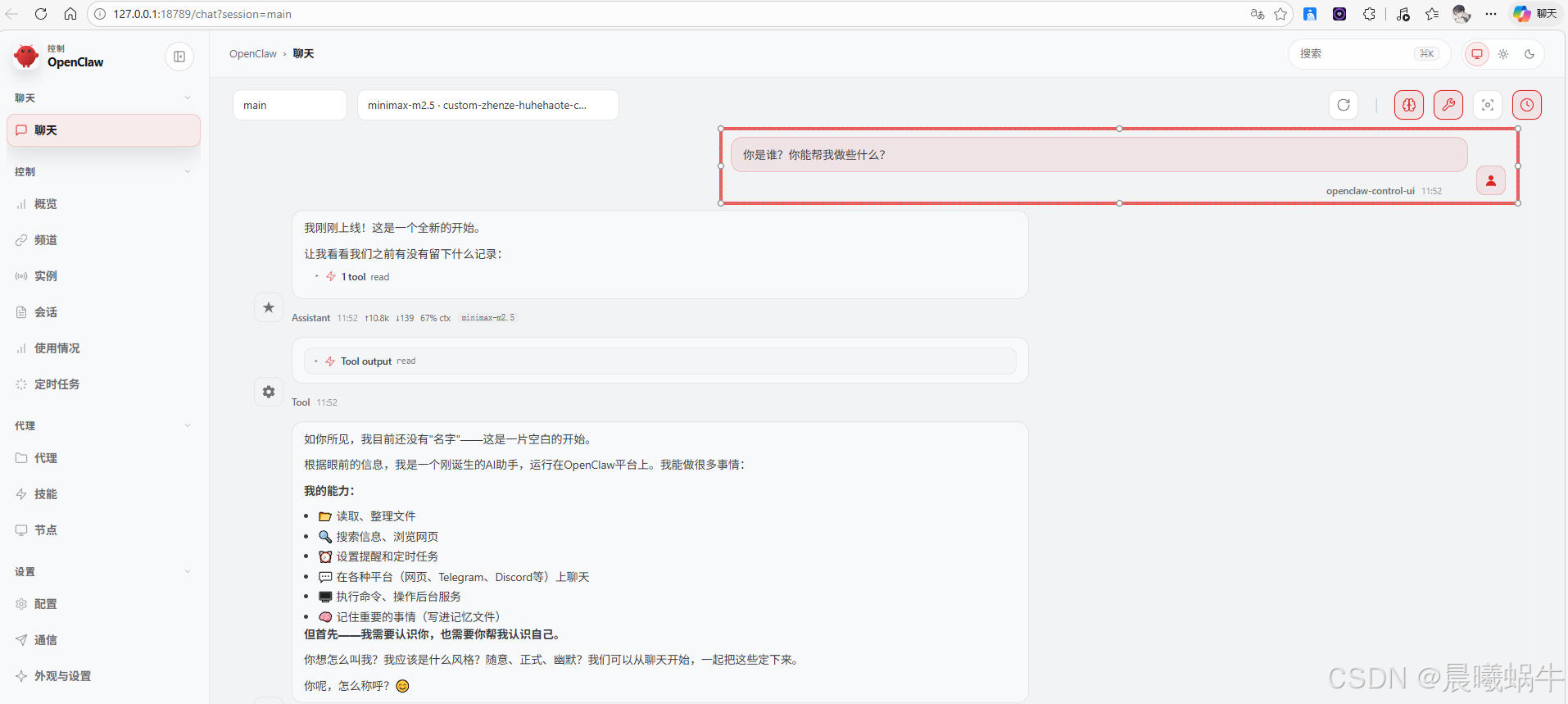Open the main session dropdown
This screenshot has height=704, width=1568.
[x=290, y=105]
